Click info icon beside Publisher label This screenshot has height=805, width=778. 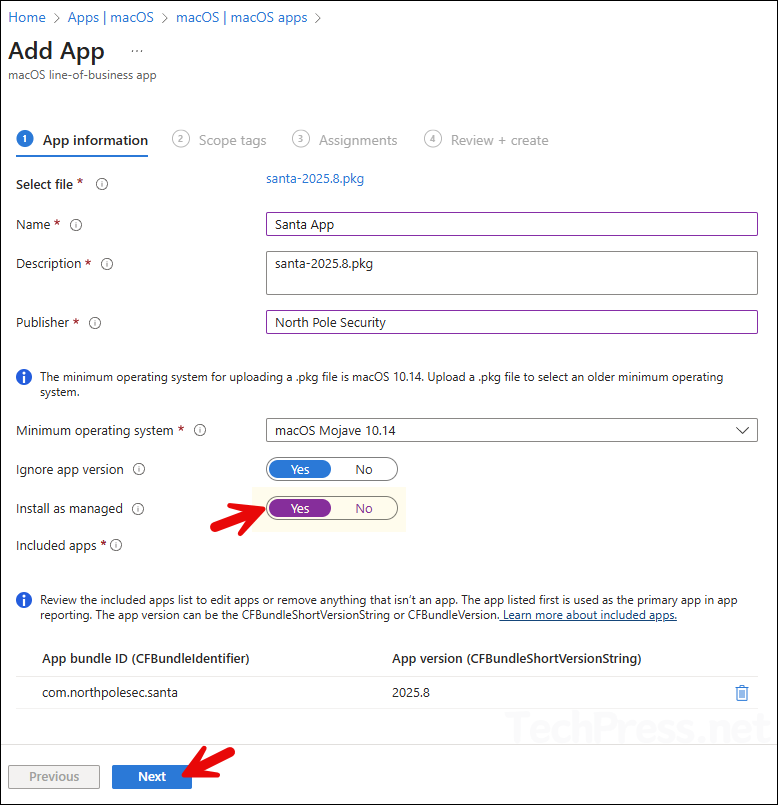95,323
